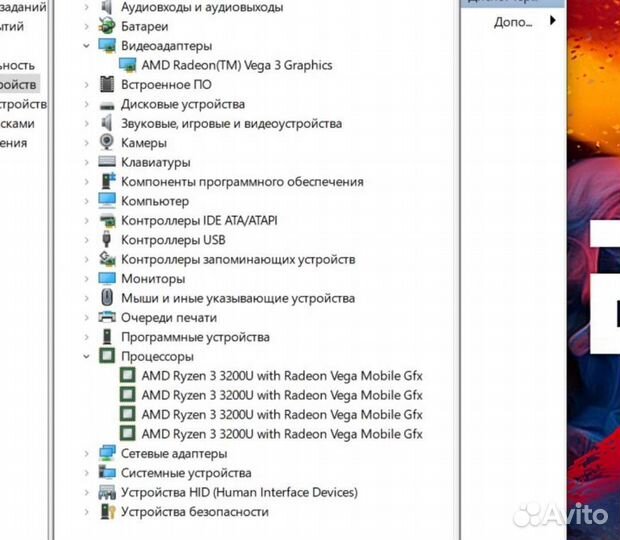Image resolution: width=620 pixels, height=540 pixels.
Task: Select Системные устройства label
Action: click(186, 473)
